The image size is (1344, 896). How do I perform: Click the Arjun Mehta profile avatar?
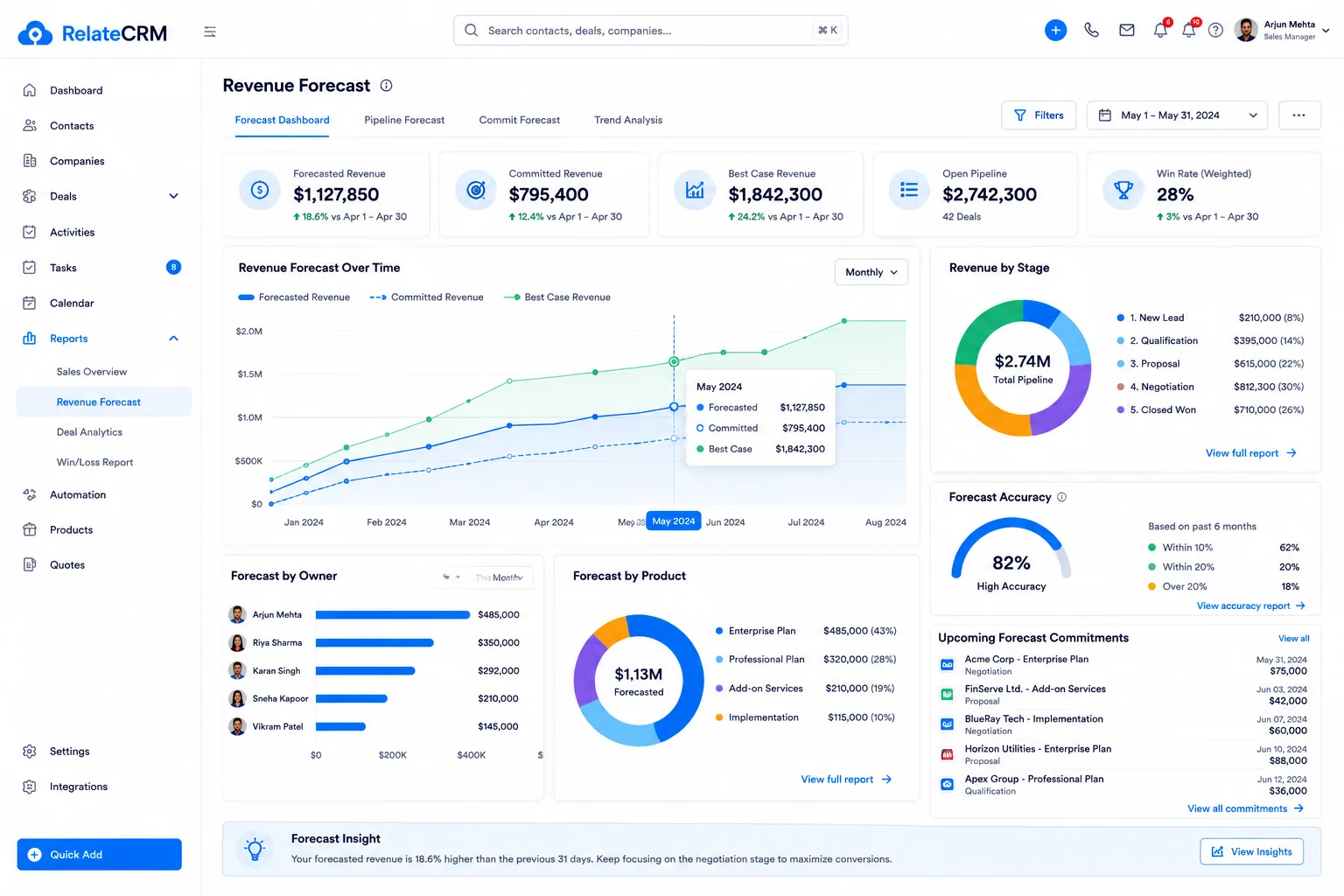coord(1246,30)
